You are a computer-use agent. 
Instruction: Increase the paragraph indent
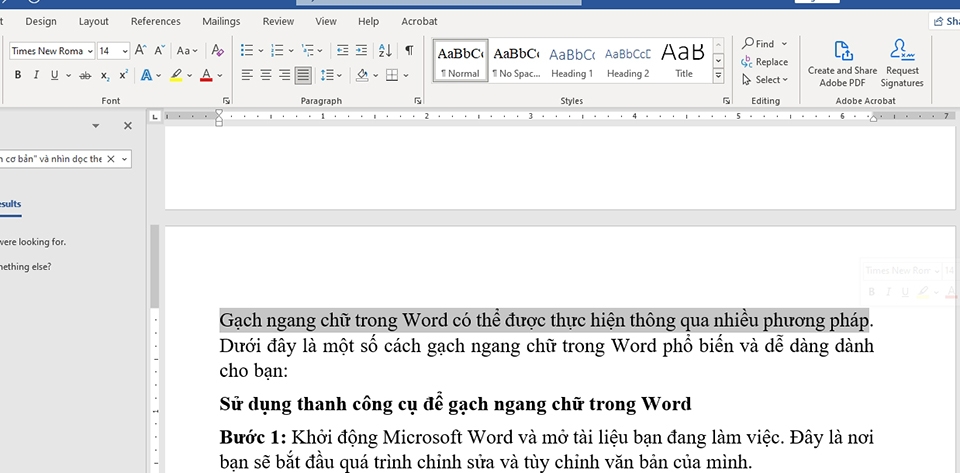pyautogui.click(x=362, y=51)
